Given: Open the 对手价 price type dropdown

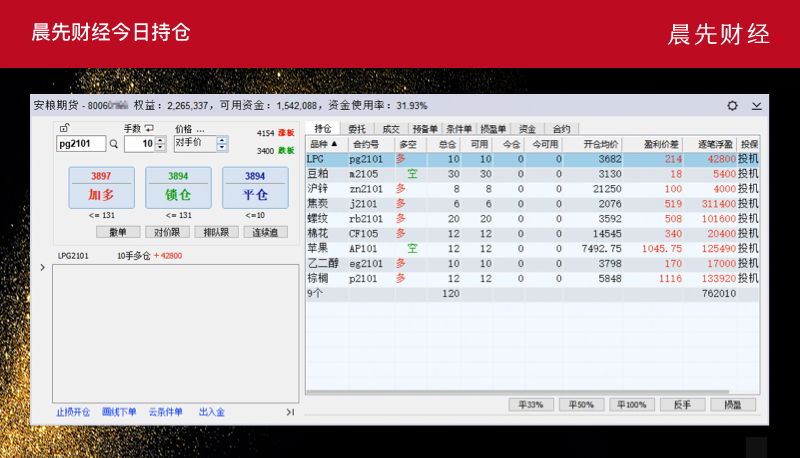Looking at the screenshot, I should (222, 144).
